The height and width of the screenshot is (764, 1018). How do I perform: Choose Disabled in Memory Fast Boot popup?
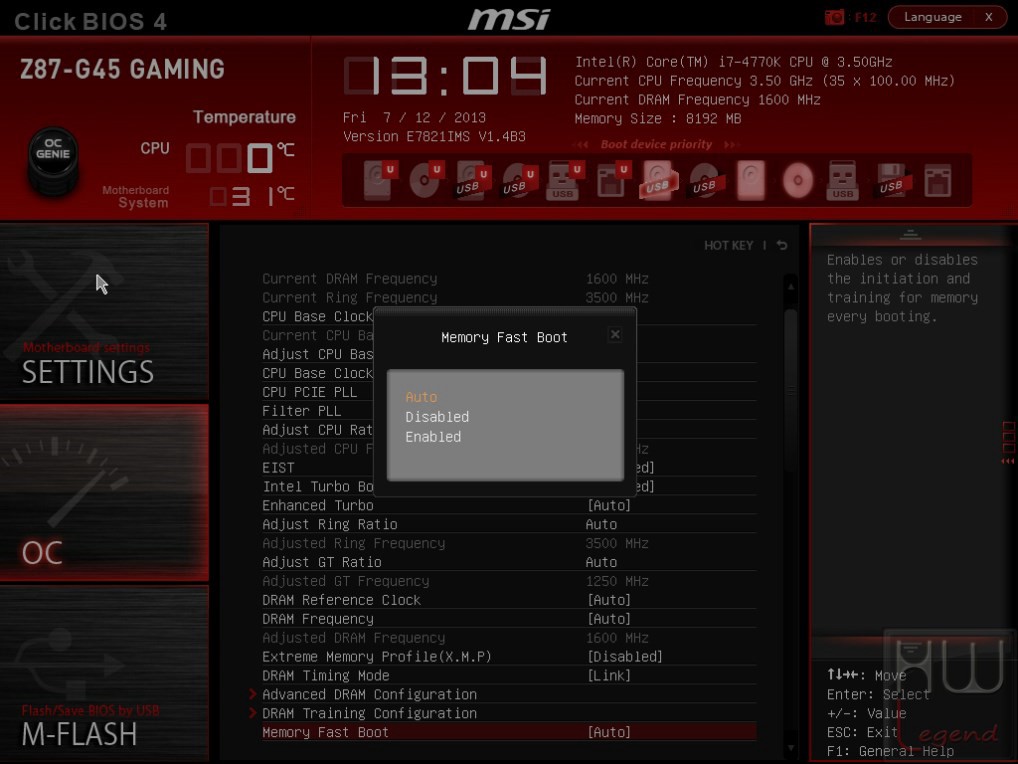[437, 417]
